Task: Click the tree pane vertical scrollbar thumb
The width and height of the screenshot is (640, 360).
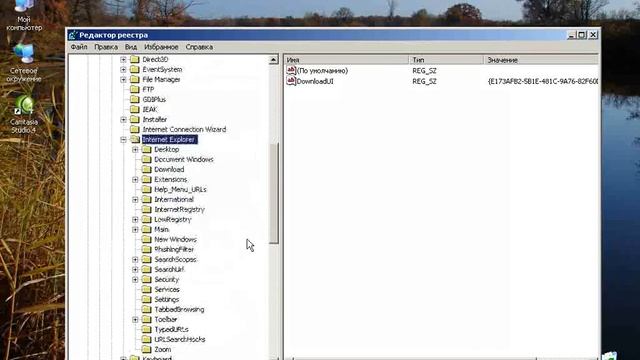Action: pos(274,193)
